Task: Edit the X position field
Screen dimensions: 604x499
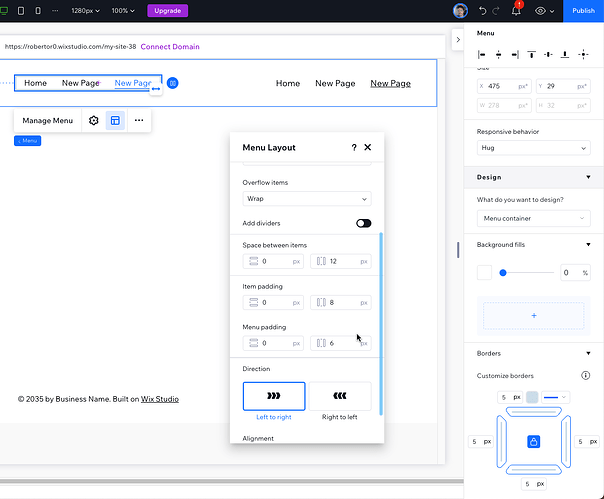Action: 504,86
